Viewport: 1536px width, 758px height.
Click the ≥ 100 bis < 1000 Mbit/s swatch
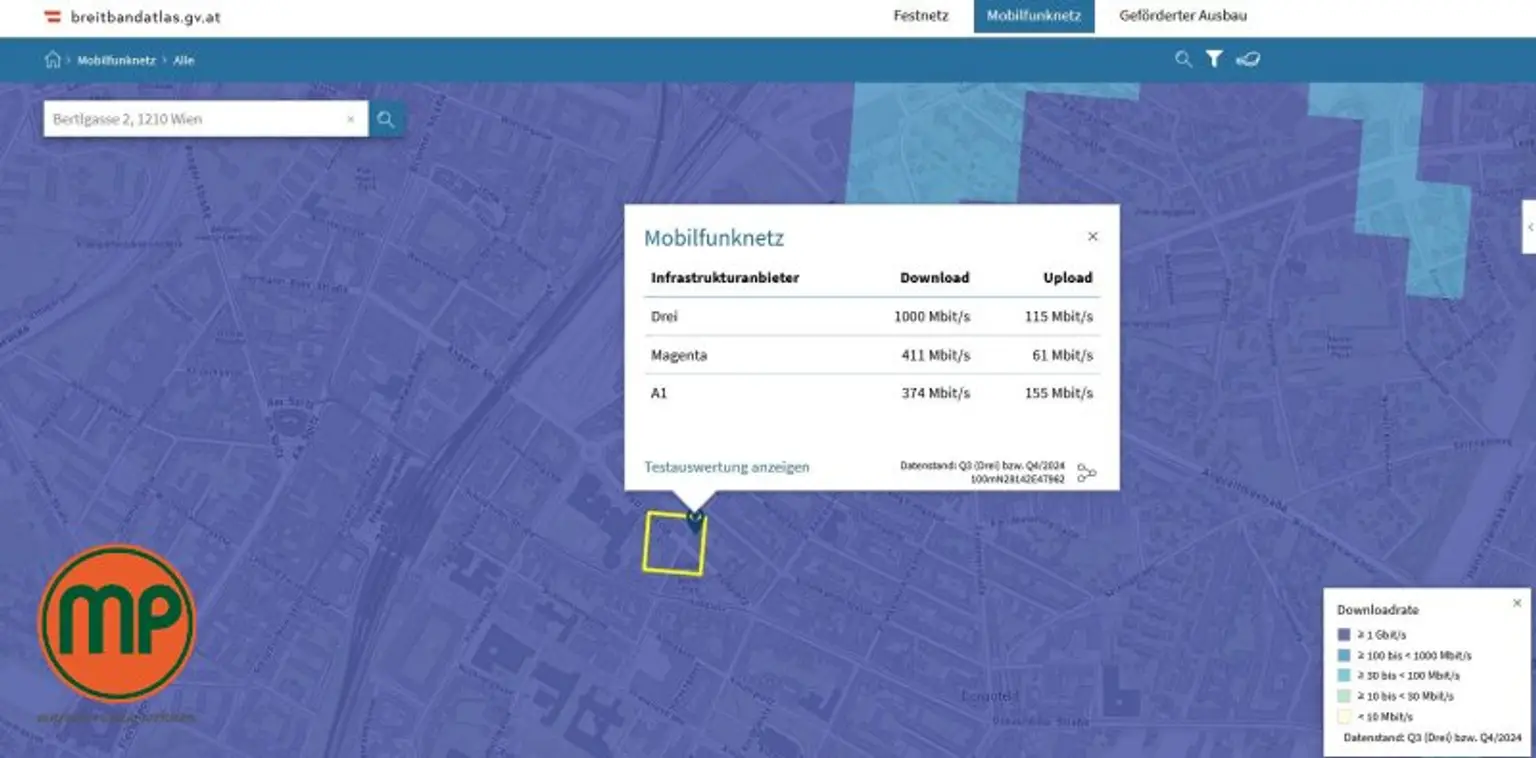(x=1344, y=655)
